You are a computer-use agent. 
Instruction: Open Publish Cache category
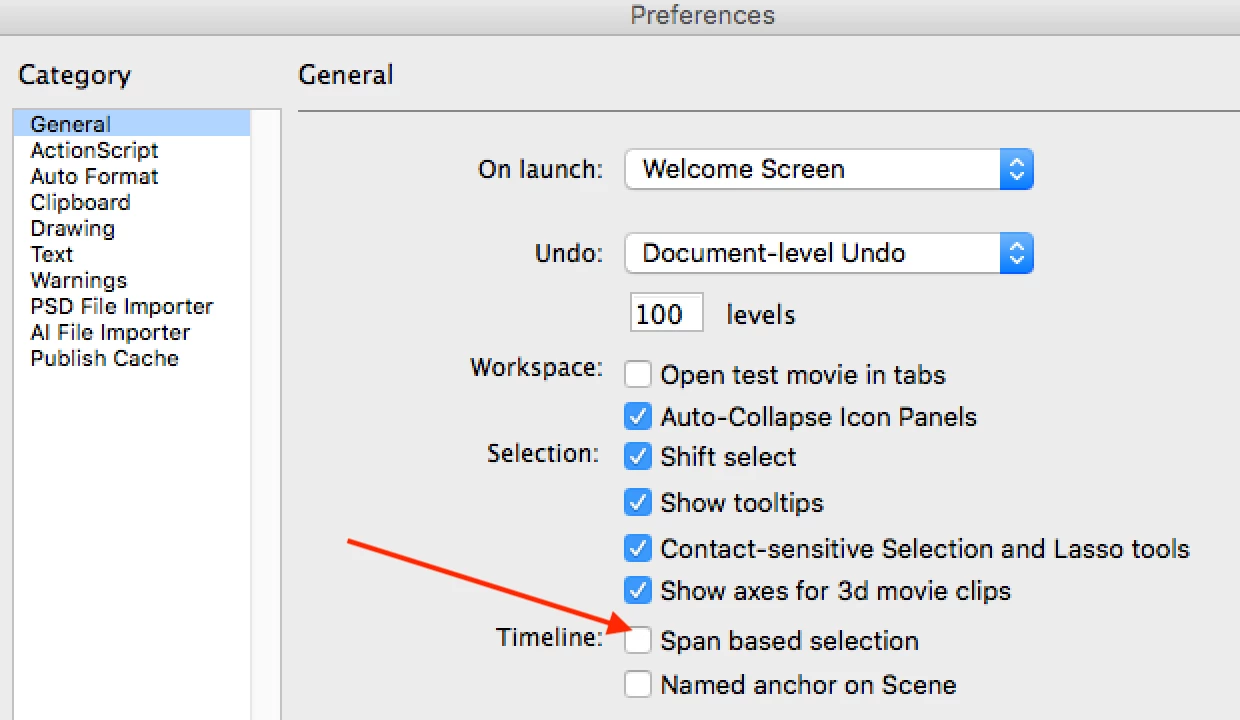pos(105,358)
